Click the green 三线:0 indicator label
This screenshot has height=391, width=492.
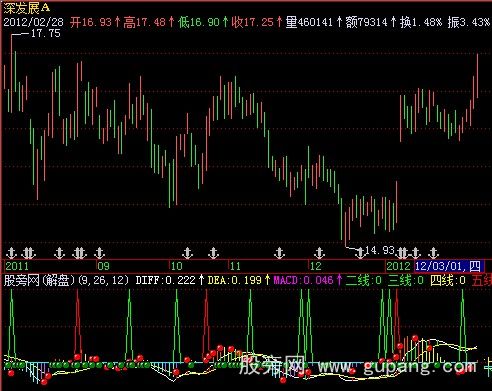coord(406,280)
